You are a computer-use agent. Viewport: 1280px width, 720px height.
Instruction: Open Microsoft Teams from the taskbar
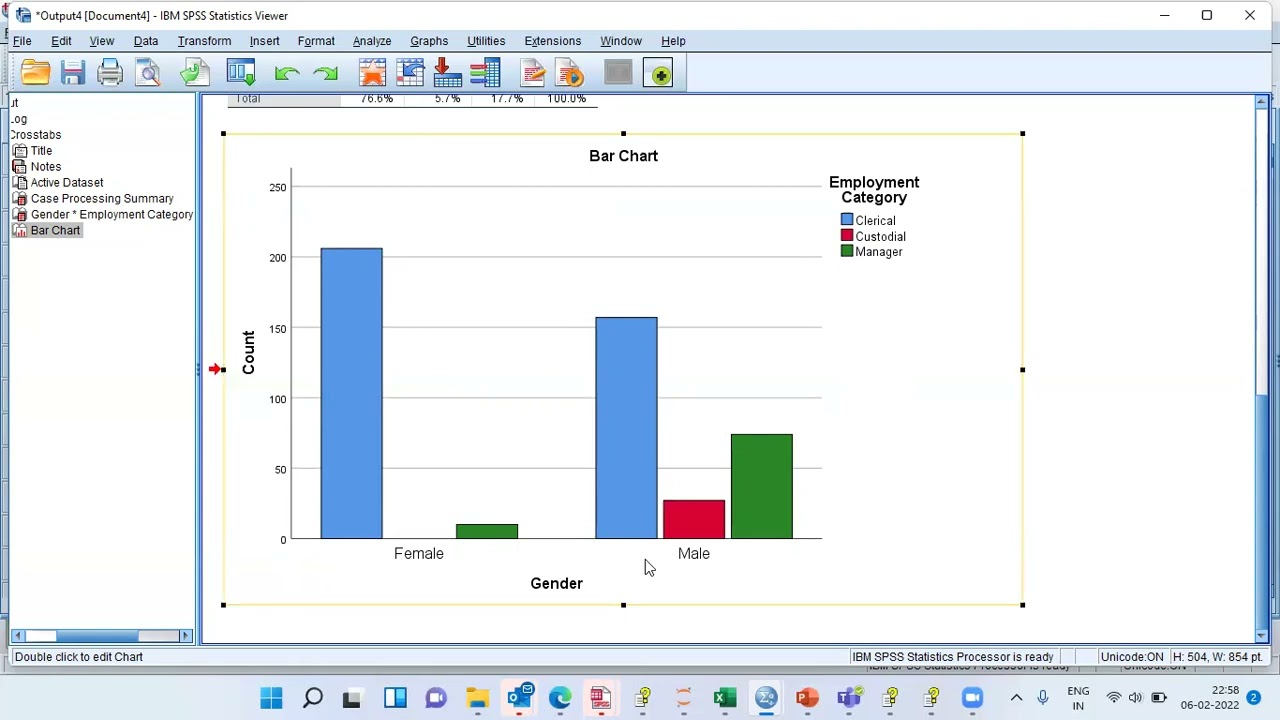pyautogui.click(x=849, y=698)
